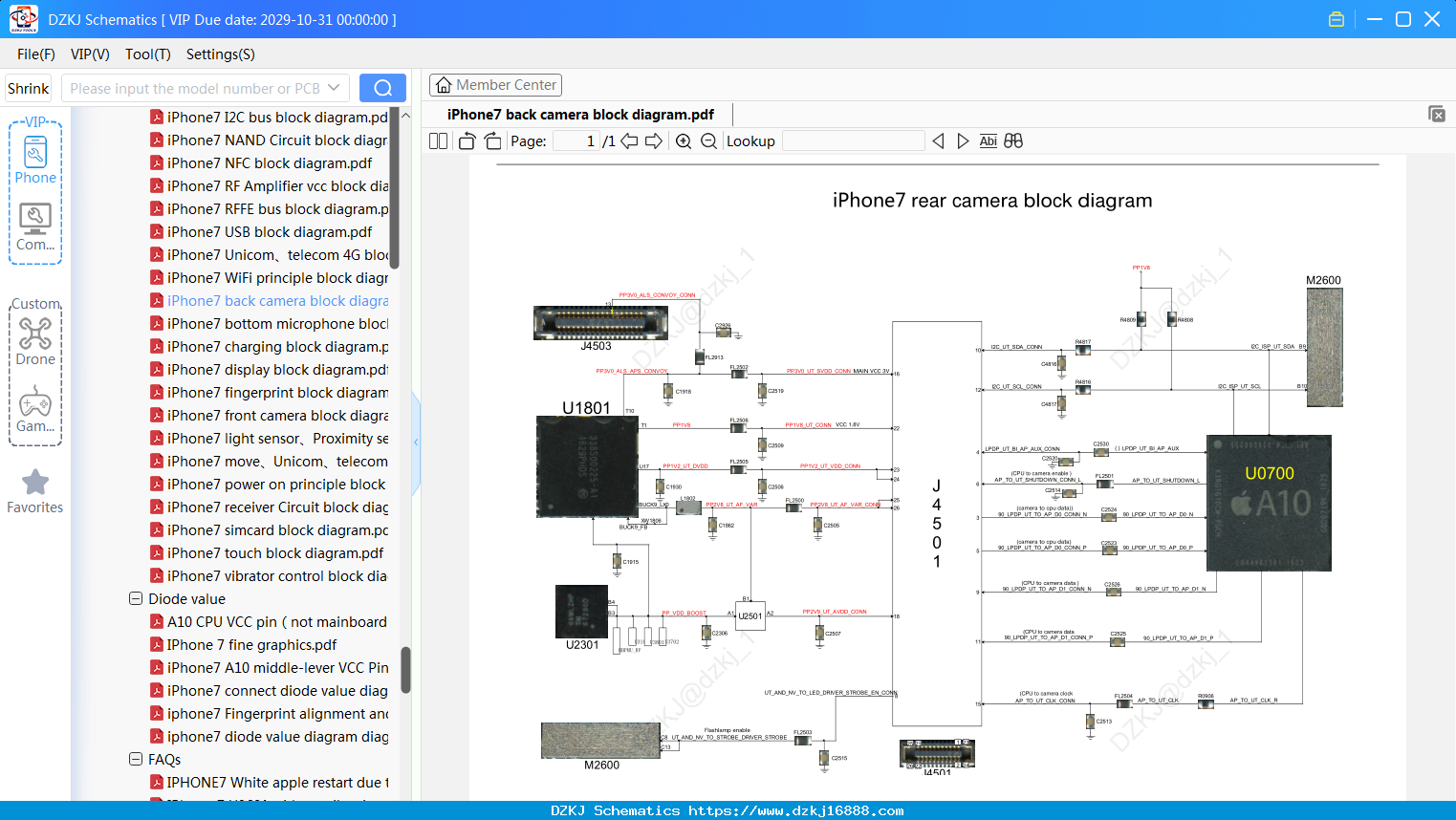Click the PDF icon beside iPhone7 NFC block diagram

[157, 163]
